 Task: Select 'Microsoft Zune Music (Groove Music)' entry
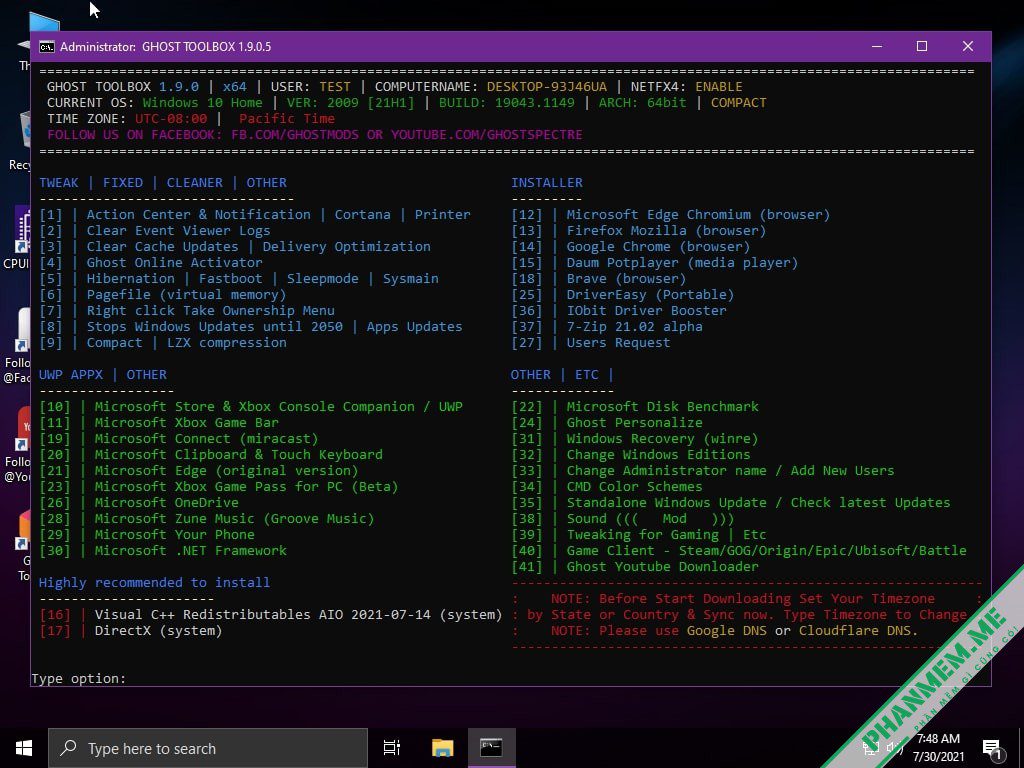click(207, 519)
